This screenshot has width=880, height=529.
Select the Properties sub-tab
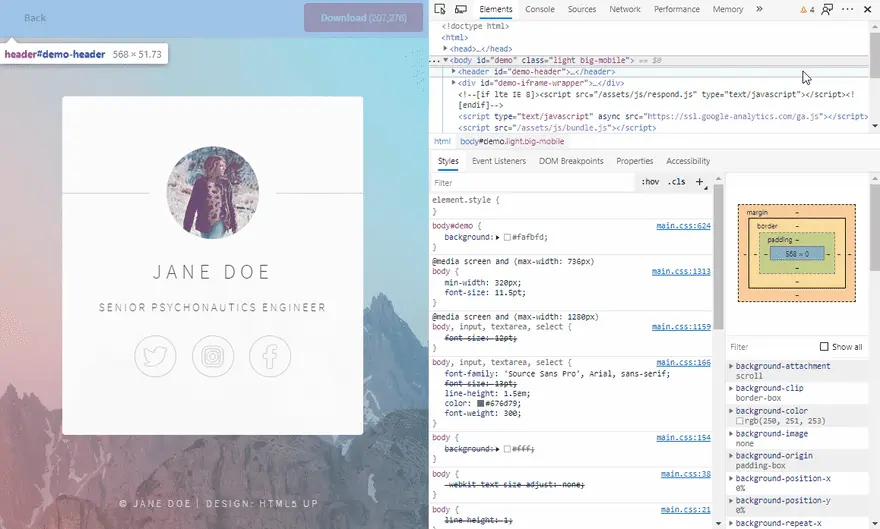(635, 161)
